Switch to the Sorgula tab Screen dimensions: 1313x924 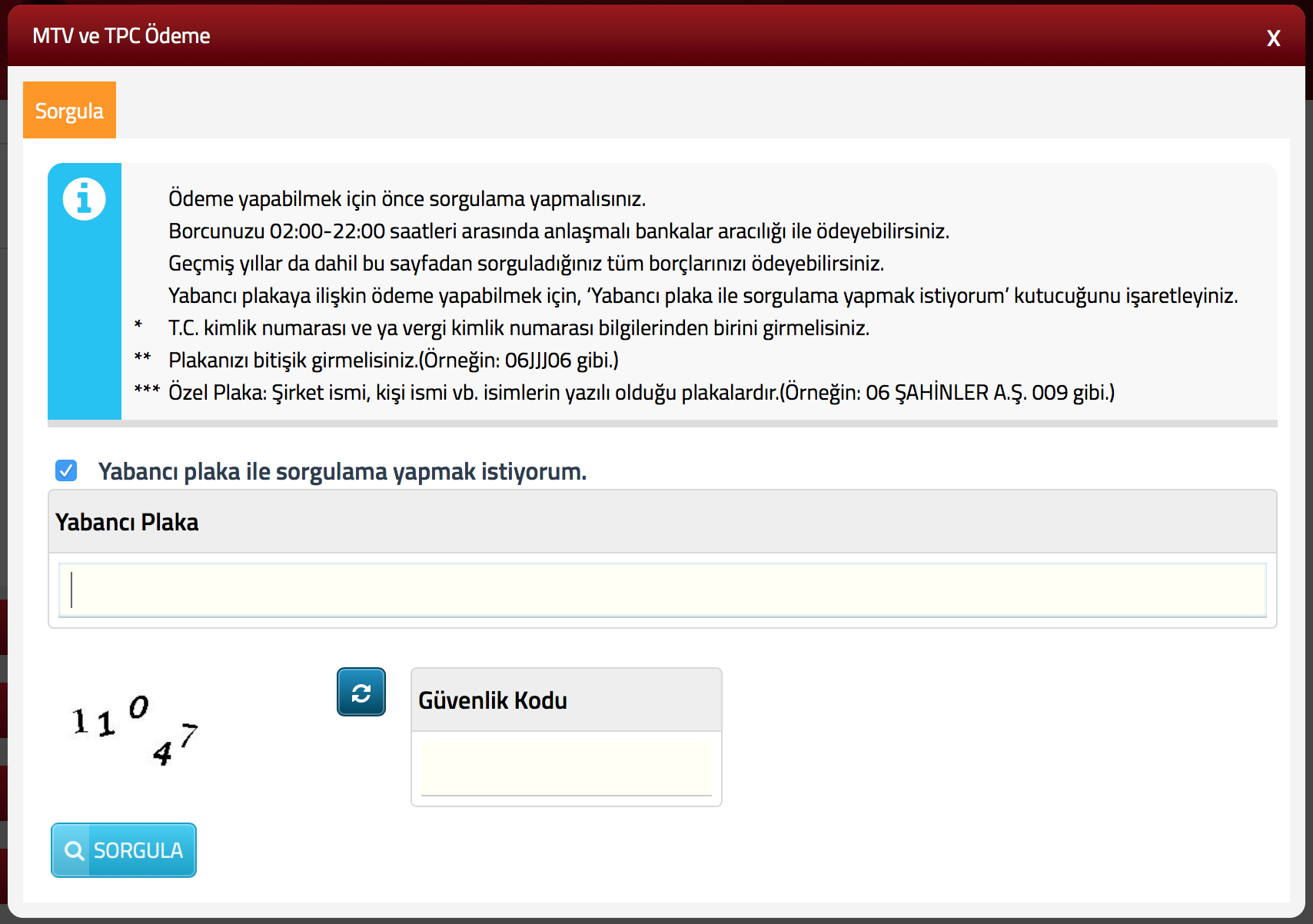tap(69, 109)
